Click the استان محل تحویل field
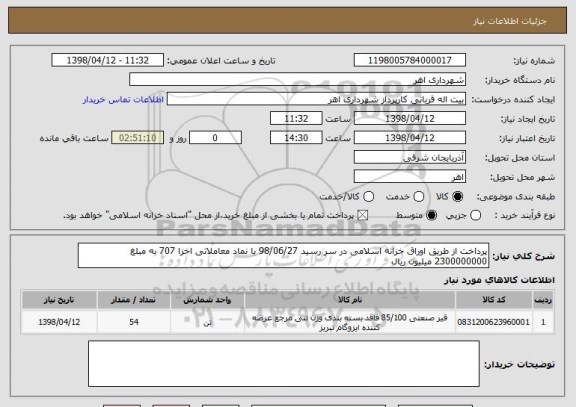Image resolution: width=576 pixels, height=407 pixels. (410, 158)
